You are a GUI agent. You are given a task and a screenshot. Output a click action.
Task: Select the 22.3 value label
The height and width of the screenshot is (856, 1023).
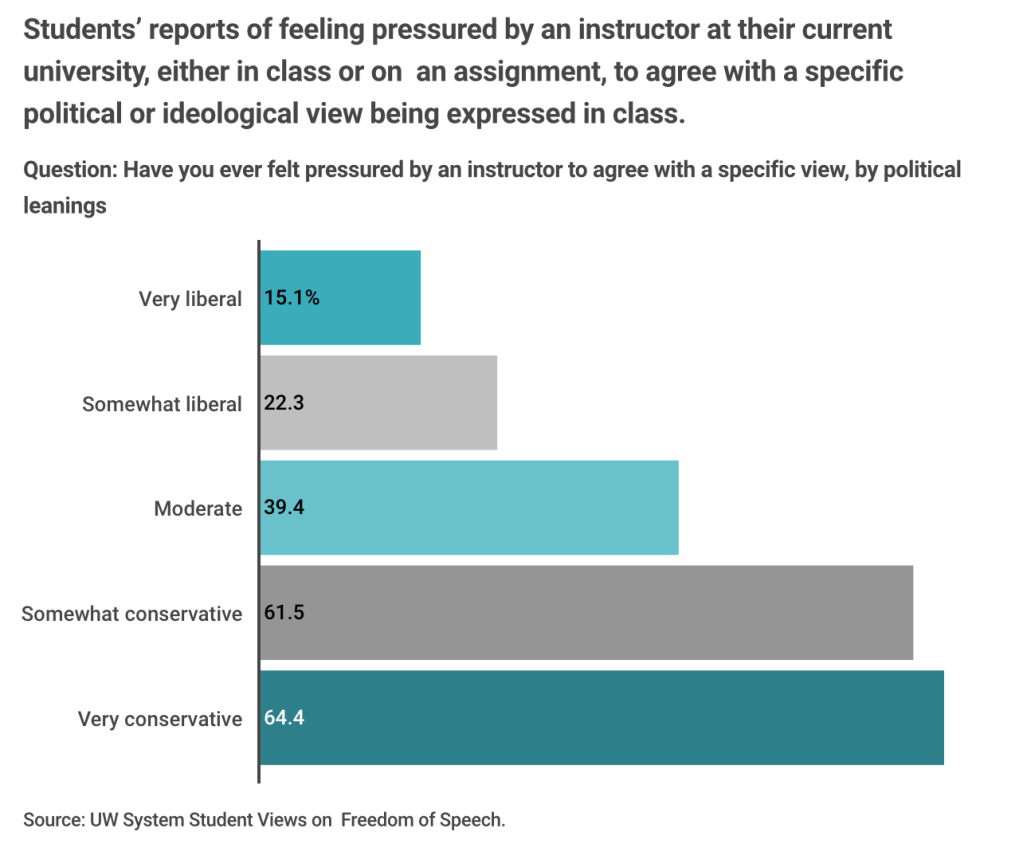click(x=284, y=403)
